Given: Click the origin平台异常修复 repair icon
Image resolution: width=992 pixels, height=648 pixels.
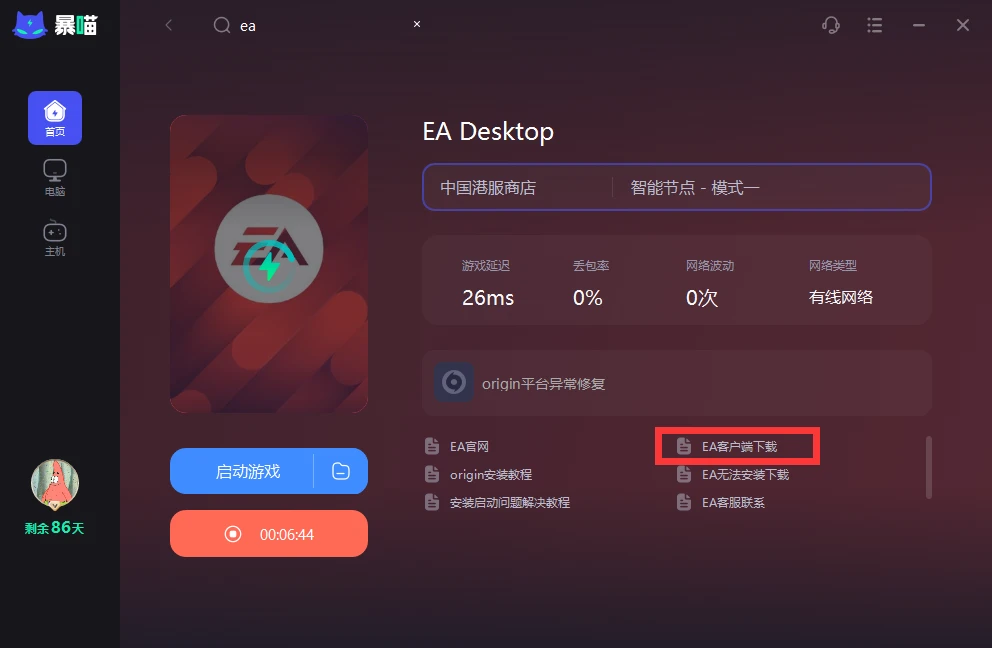Looking at the screenshot, I should point(454,382).
